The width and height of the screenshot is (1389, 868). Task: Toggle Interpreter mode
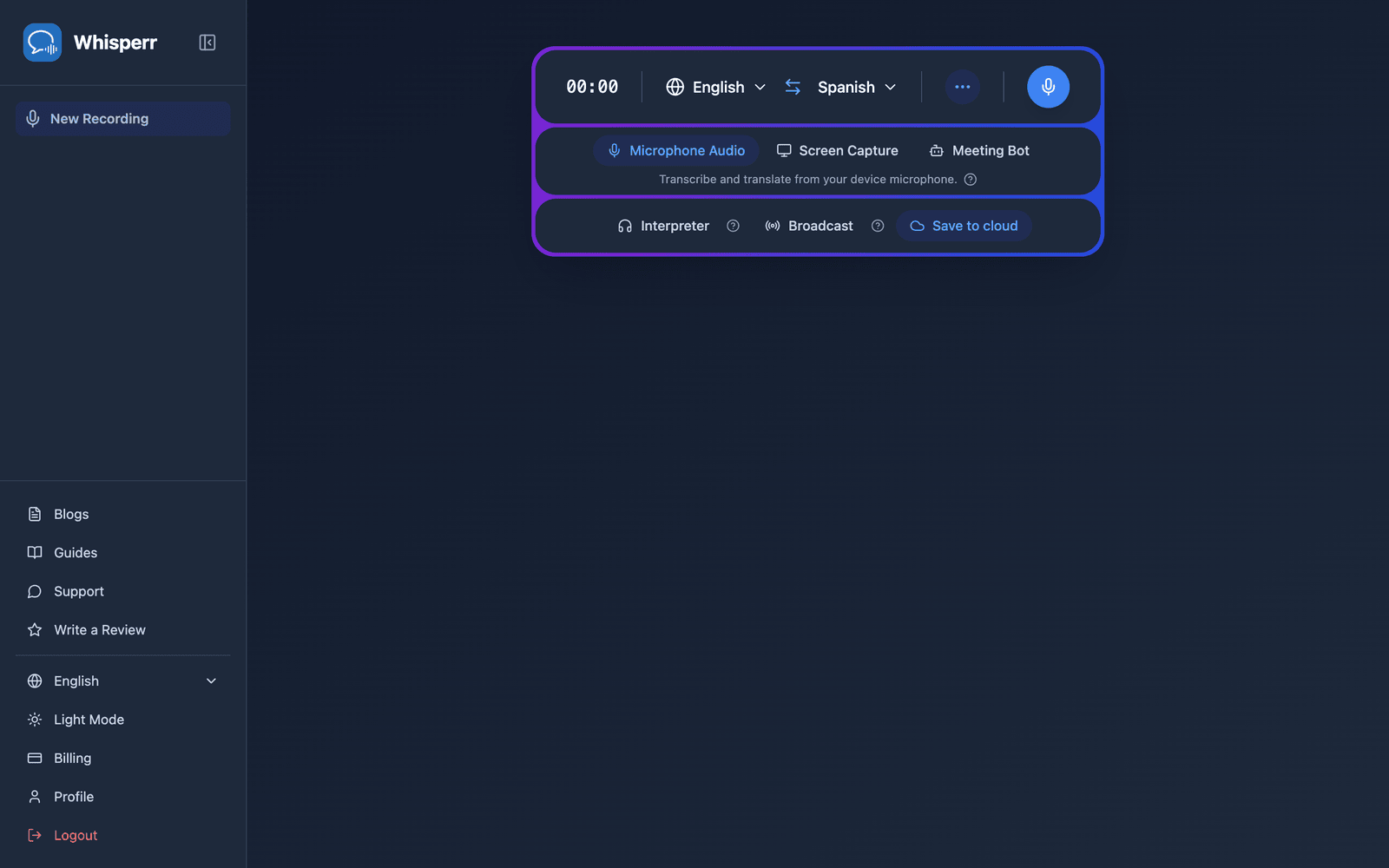point(663,226)
